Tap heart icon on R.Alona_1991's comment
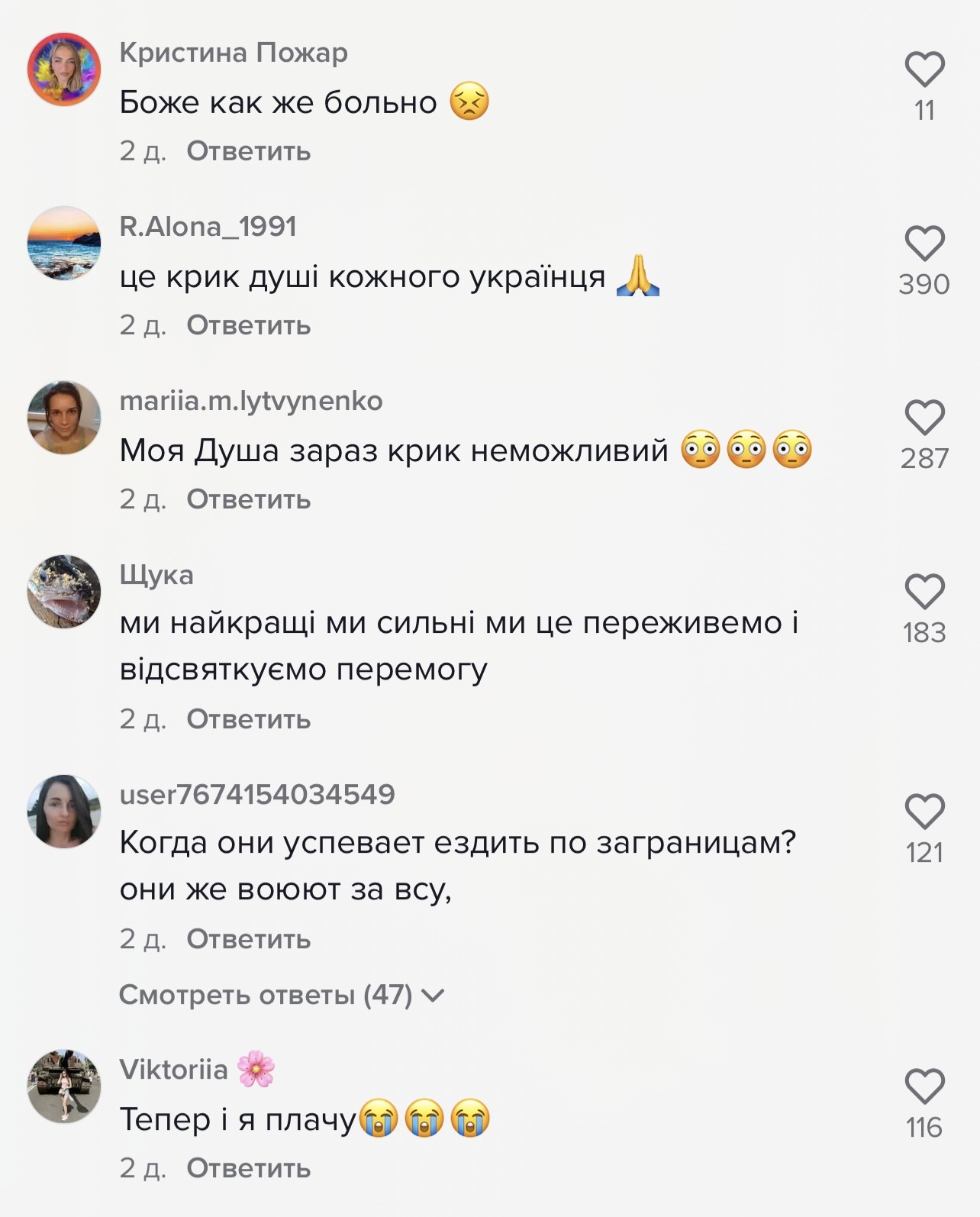 tap(924, 244)
